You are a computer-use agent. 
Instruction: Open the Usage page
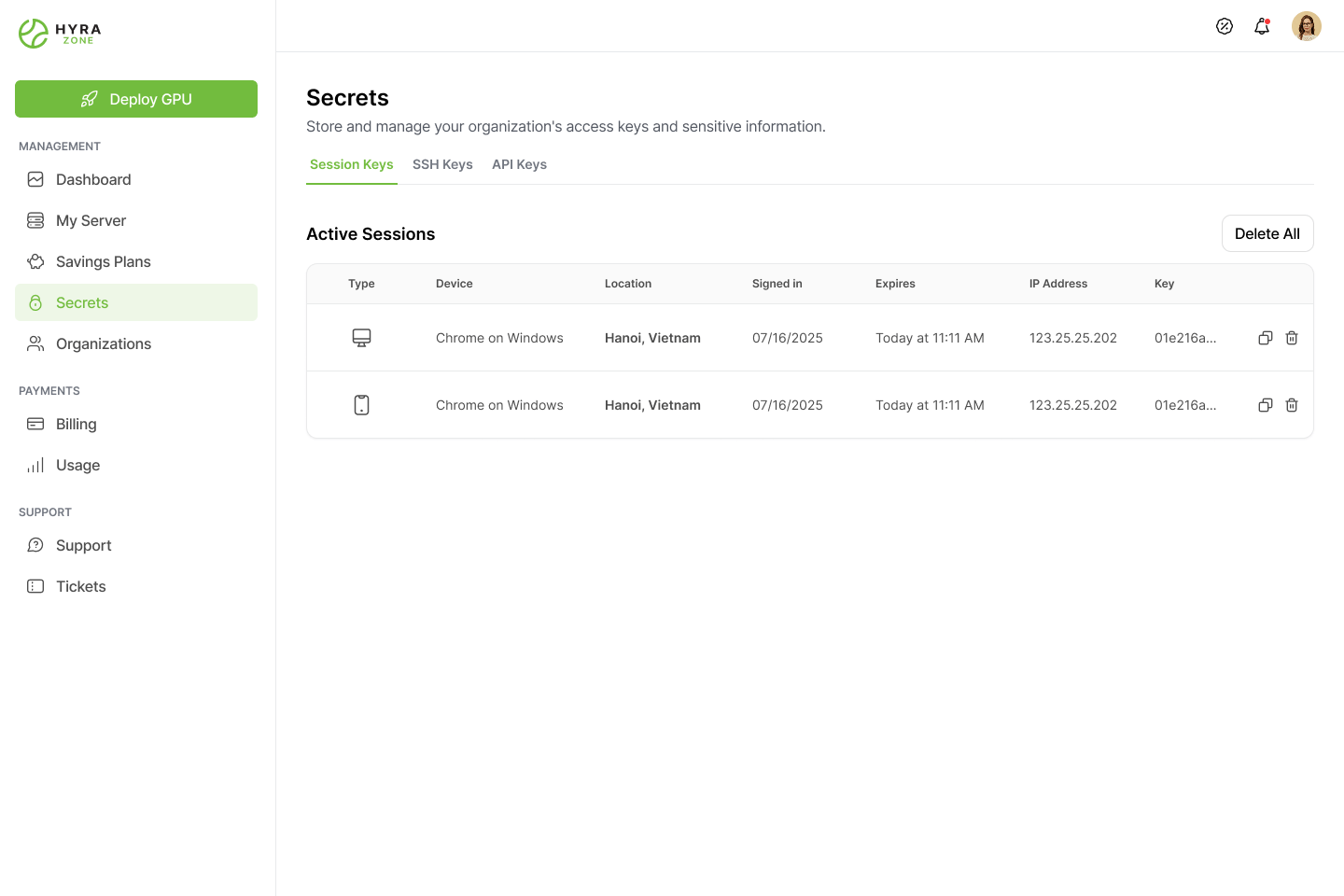point(77,465)
